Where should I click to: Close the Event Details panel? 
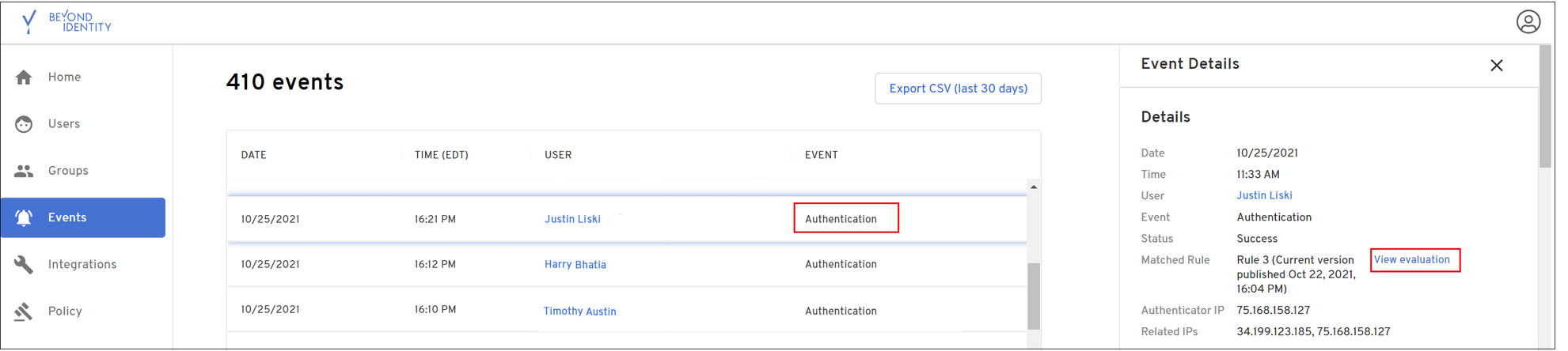click(x=1496, y=66)
